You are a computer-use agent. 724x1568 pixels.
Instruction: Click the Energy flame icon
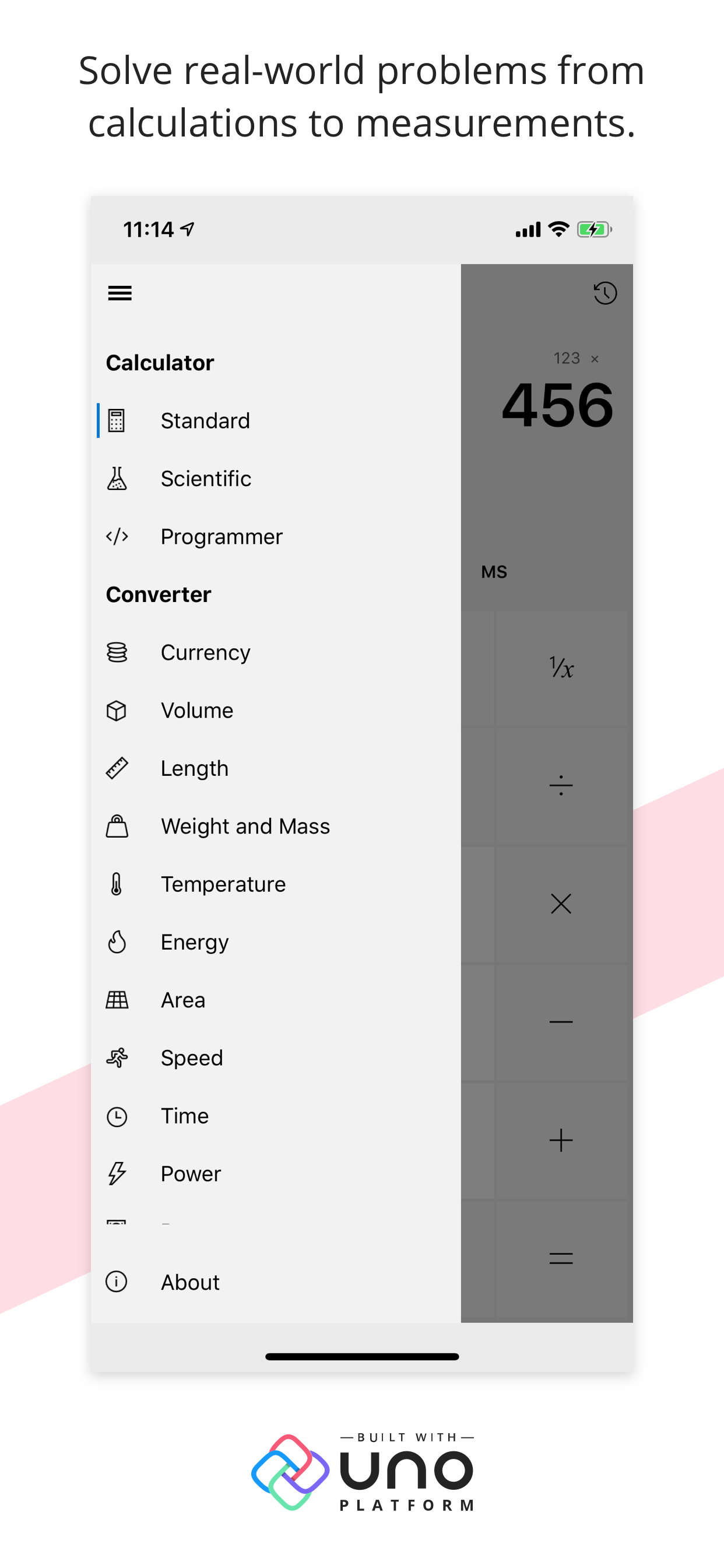(116, 941)
